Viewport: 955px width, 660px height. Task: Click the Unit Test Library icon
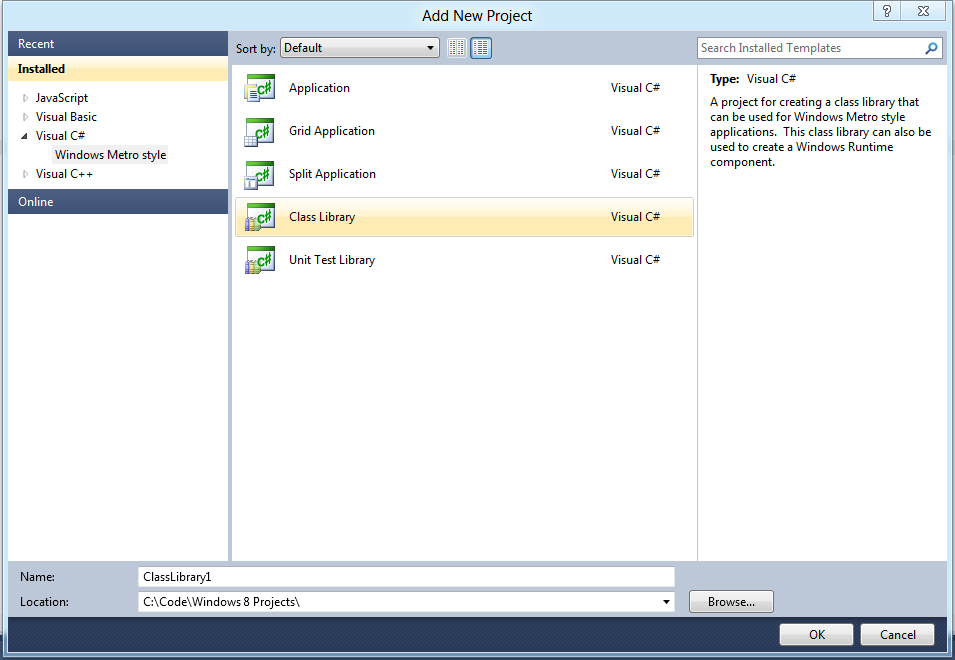coord(259,261)
